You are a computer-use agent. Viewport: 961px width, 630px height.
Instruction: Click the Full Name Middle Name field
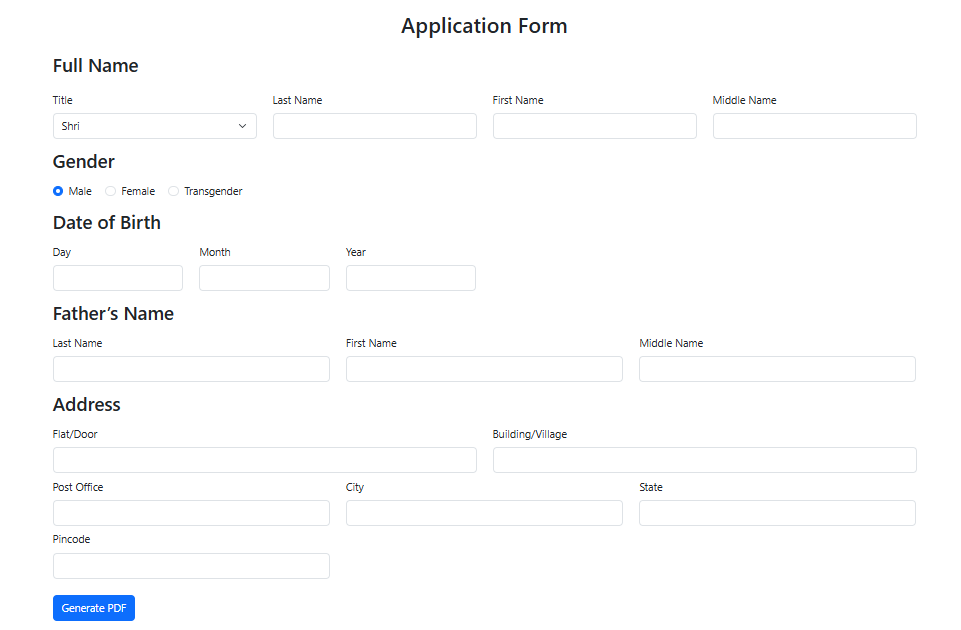[814, 126]
